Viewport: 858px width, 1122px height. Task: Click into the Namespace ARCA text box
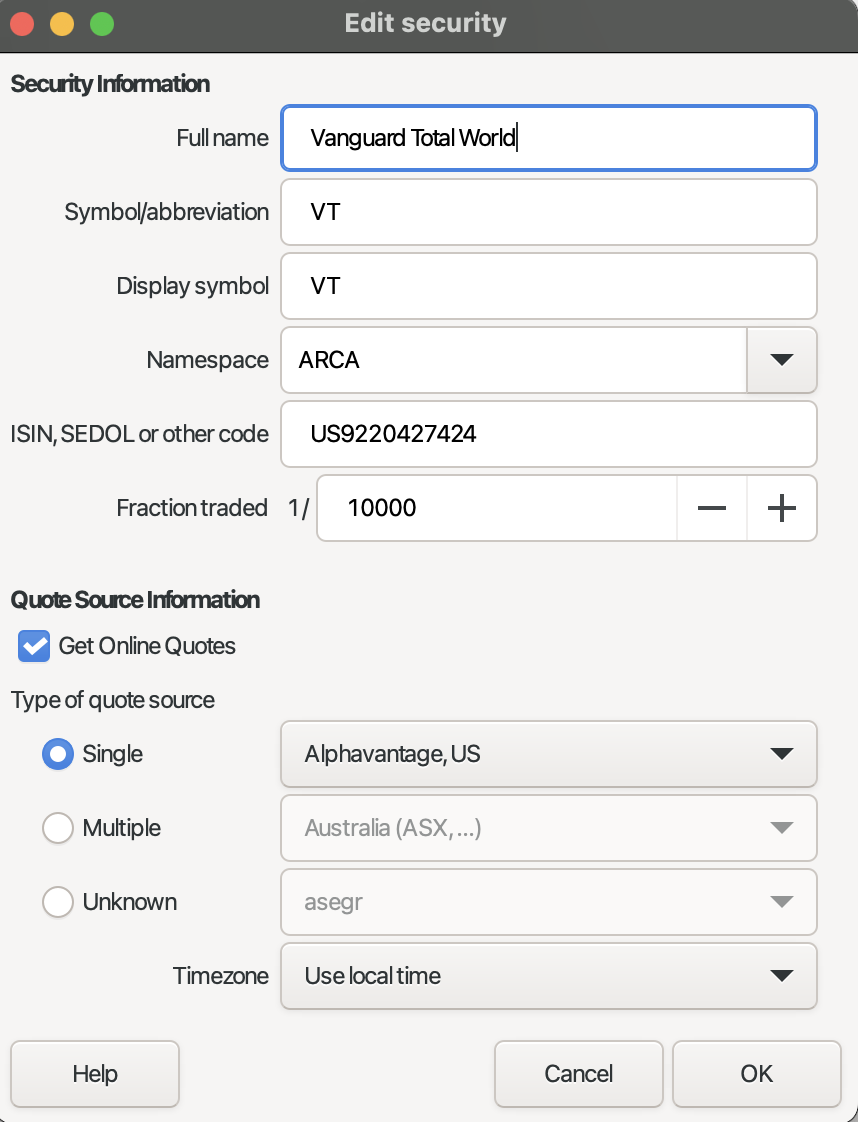[514, 360]
